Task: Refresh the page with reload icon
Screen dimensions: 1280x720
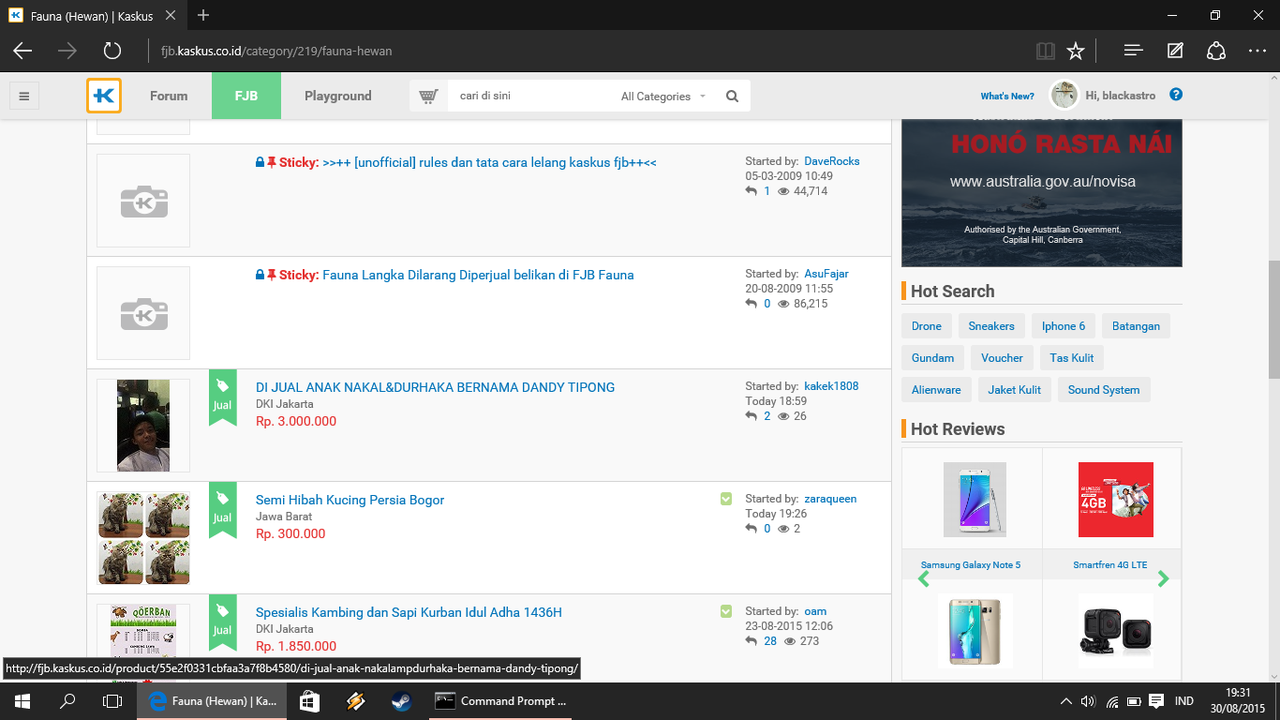Action: pyautogui.click(x=112, y=51)
